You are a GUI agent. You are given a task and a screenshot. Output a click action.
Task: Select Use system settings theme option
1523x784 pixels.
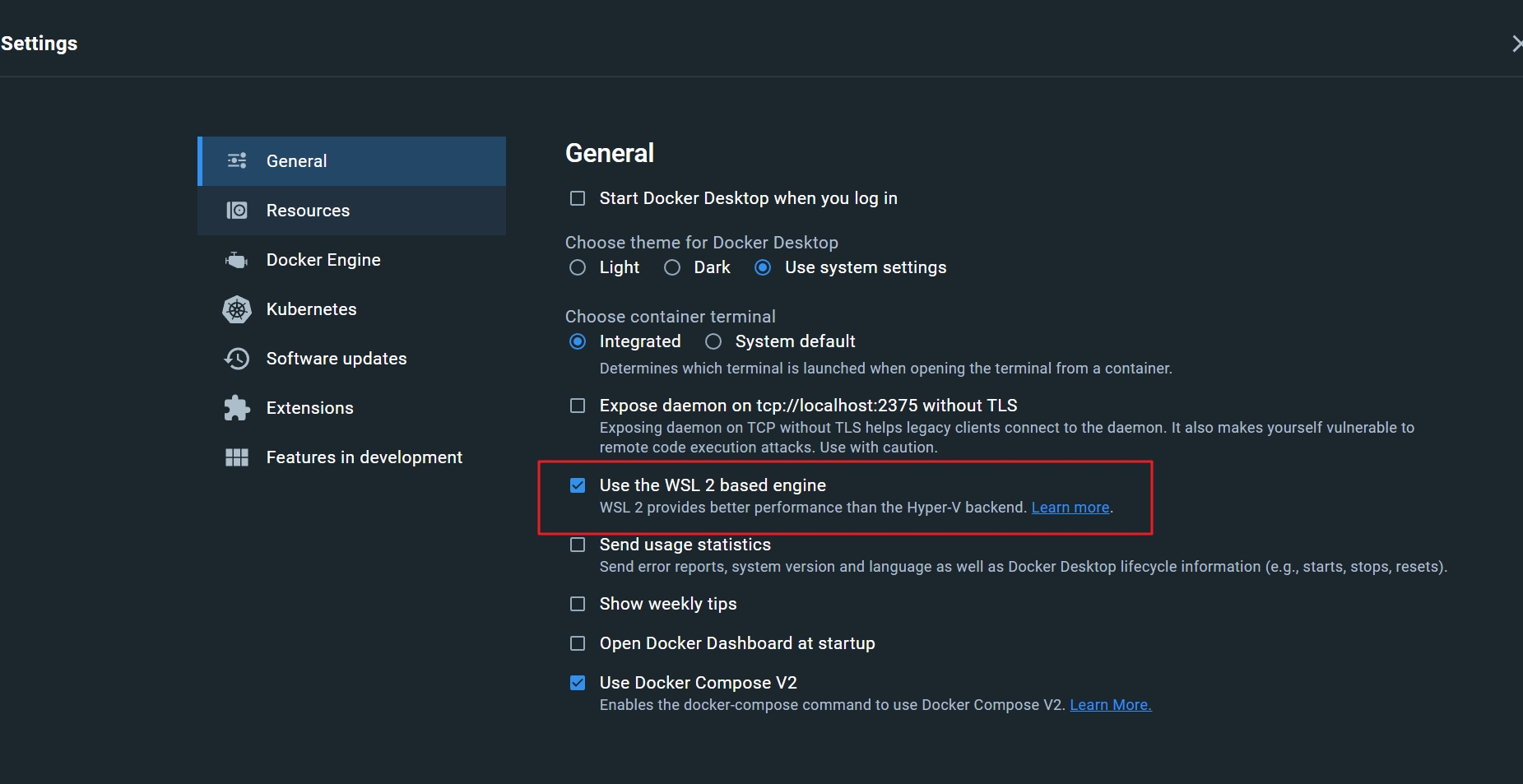tap(763, 267)
